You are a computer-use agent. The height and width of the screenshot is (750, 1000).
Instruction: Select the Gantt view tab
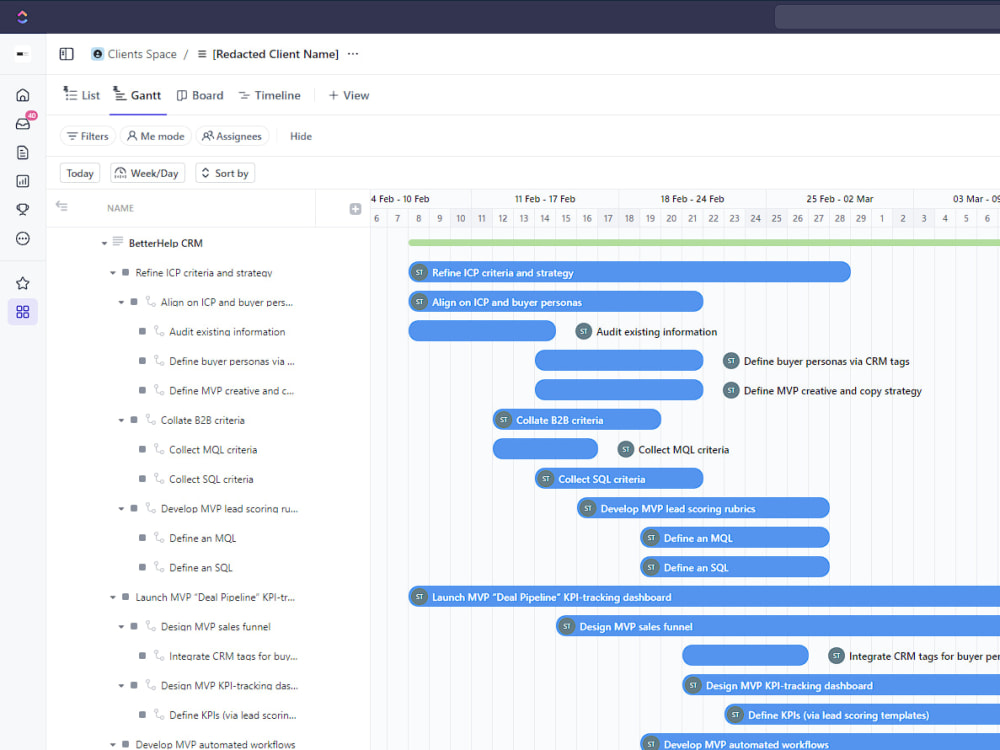coord(138,95)
